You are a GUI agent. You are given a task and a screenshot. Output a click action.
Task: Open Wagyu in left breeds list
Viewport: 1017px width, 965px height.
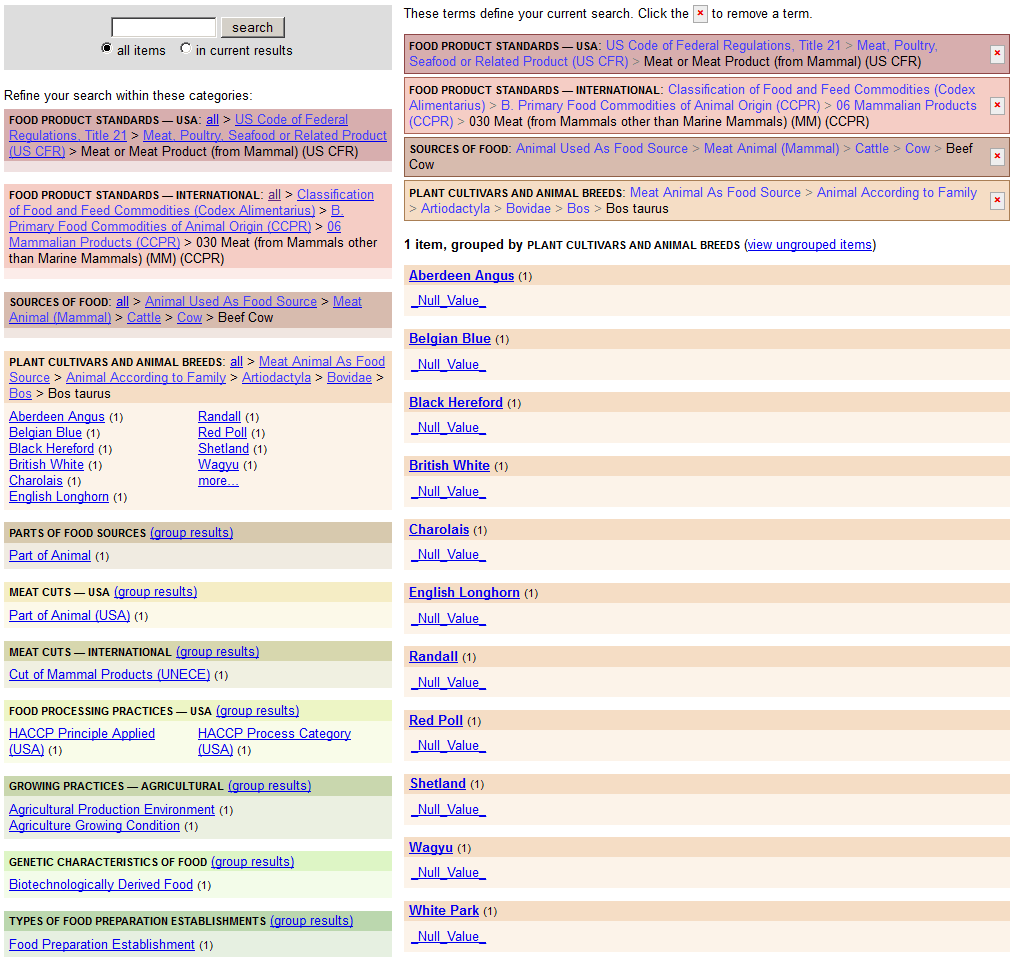click(219, 465)
